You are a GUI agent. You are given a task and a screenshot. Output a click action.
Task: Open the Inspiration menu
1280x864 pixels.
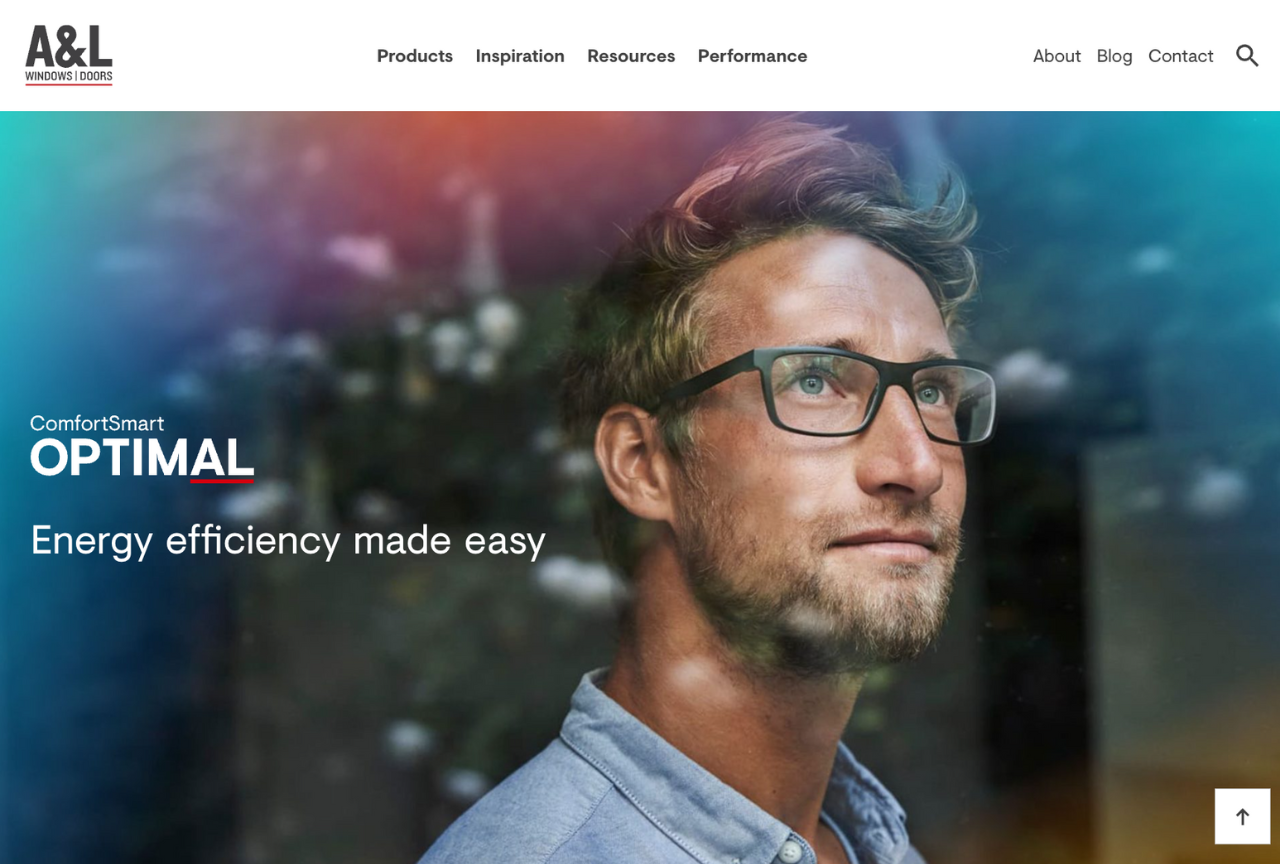[520, 56]
